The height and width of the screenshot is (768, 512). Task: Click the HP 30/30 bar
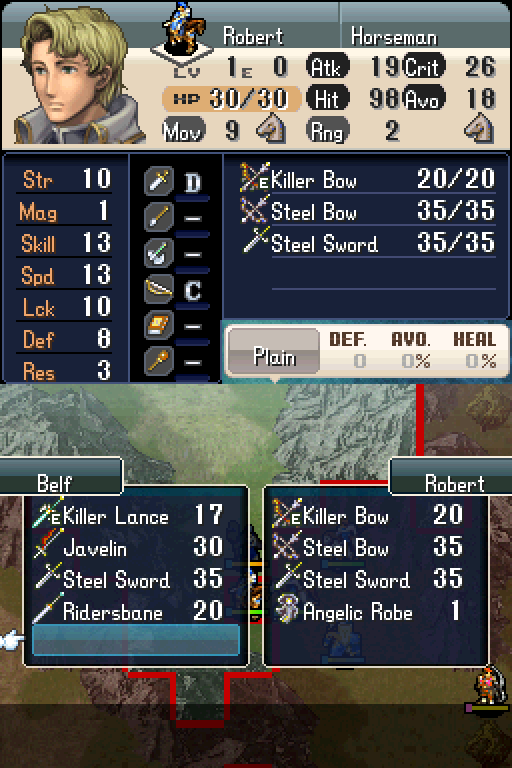coord(231,99)
